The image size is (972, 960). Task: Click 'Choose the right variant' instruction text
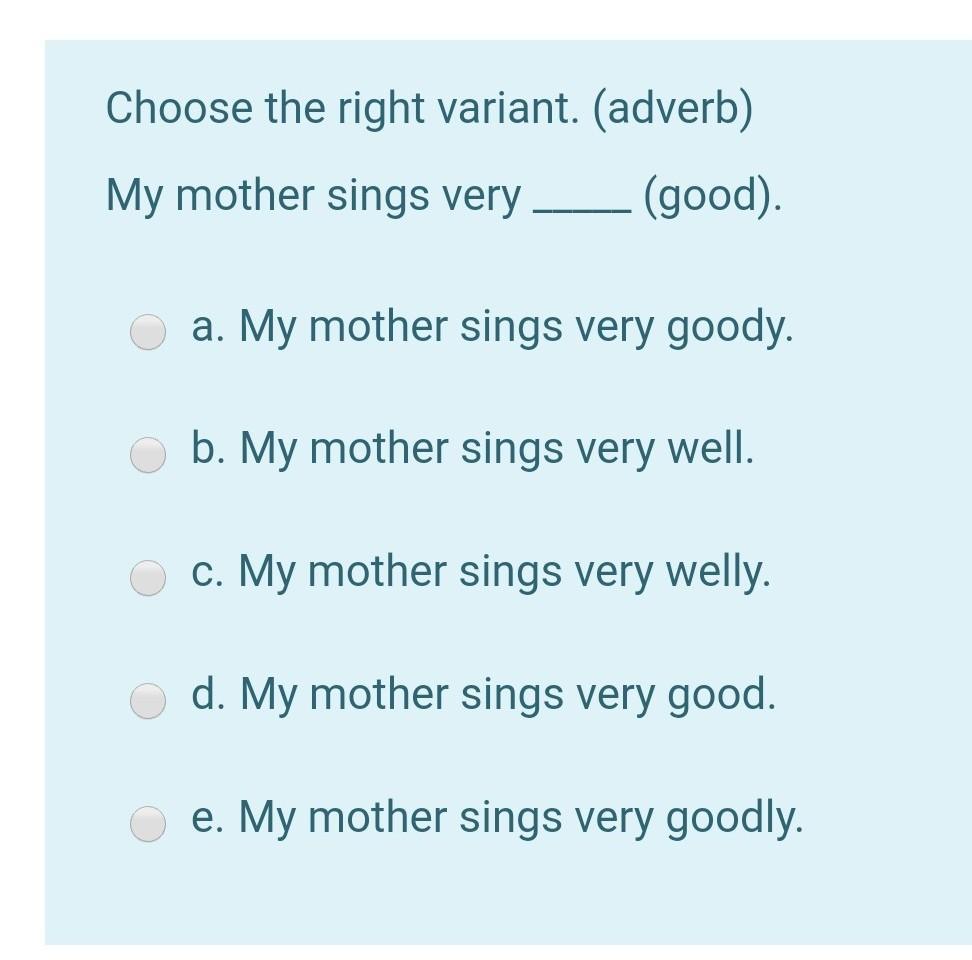tap(345, 108)
